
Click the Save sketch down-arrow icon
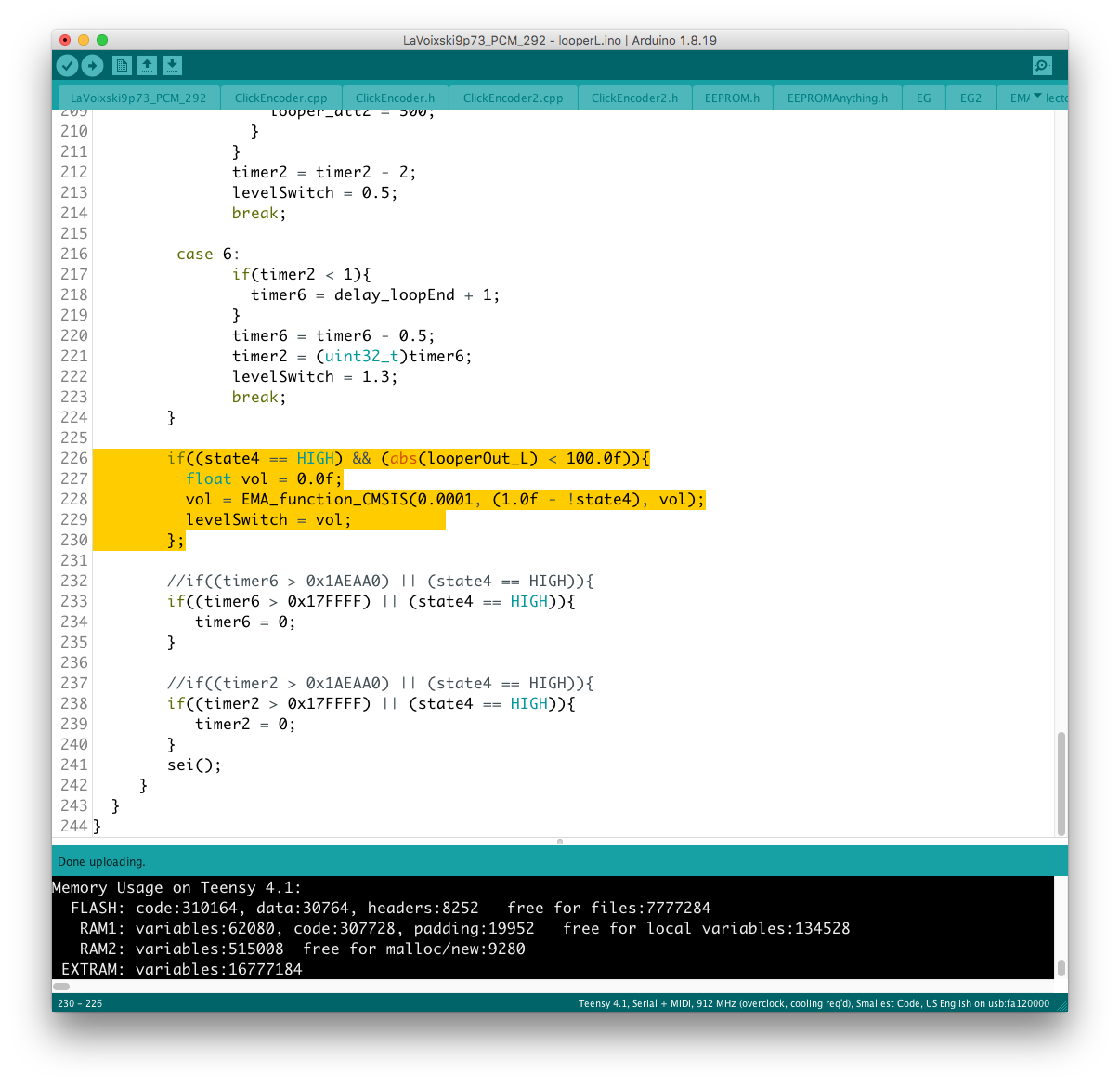point(172,65)
